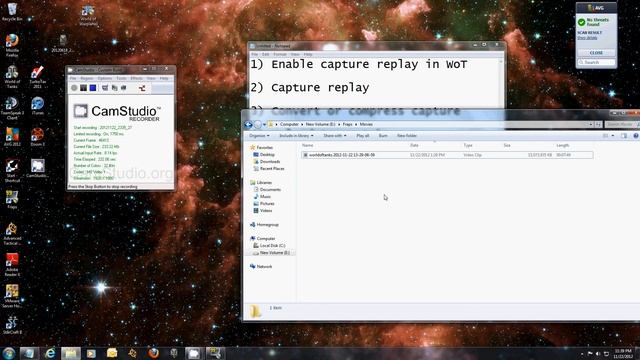
Task: Click Computer in the address breadcrumb
Action: [x=289, y=124]
